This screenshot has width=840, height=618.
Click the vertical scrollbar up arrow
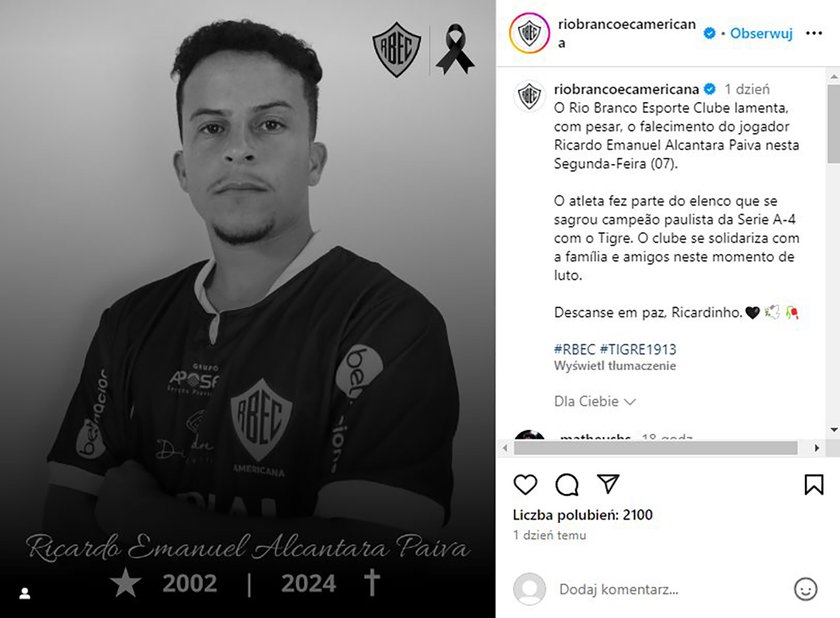(834, 77)
